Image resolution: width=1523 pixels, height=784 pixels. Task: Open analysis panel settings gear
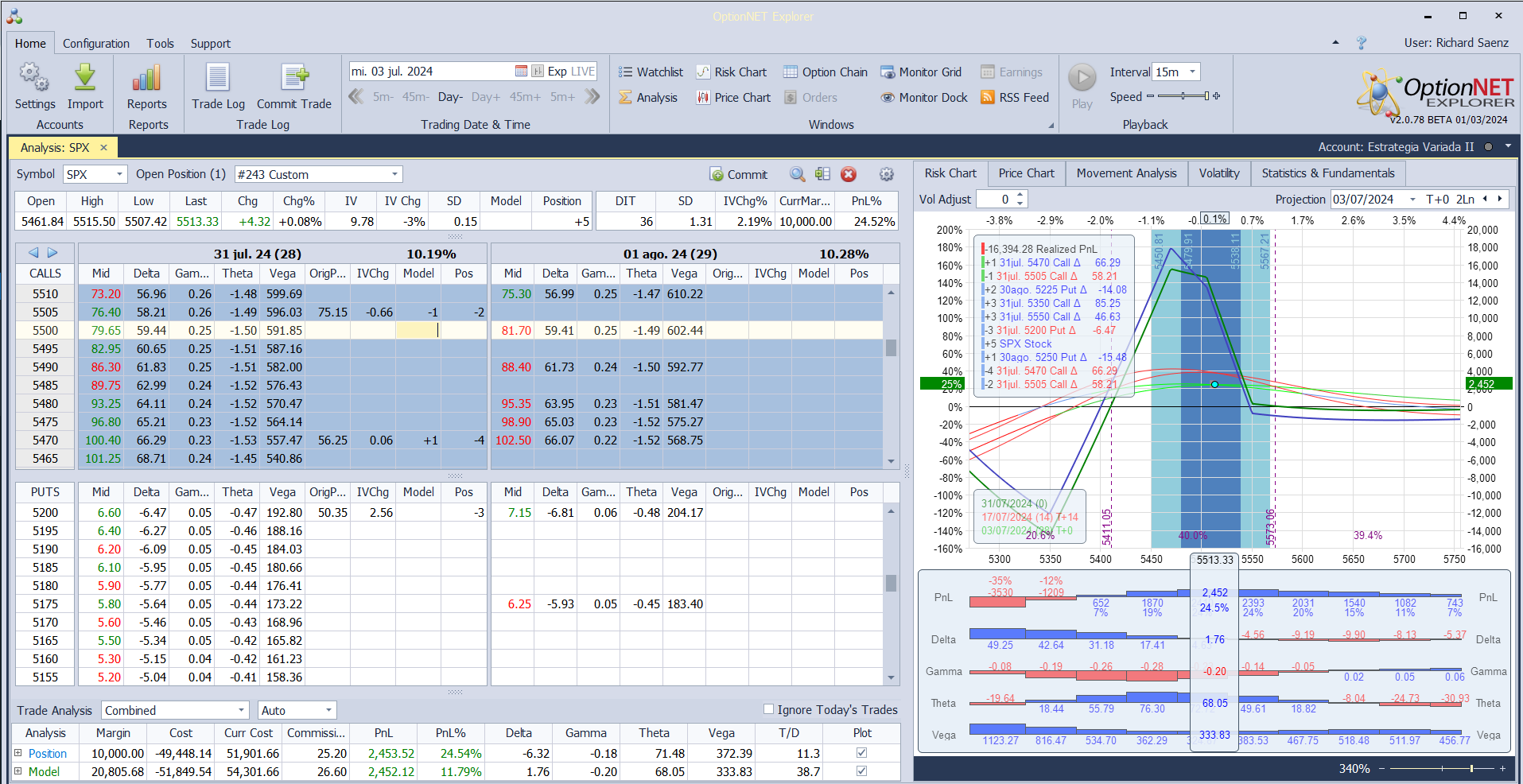[886, 174]
